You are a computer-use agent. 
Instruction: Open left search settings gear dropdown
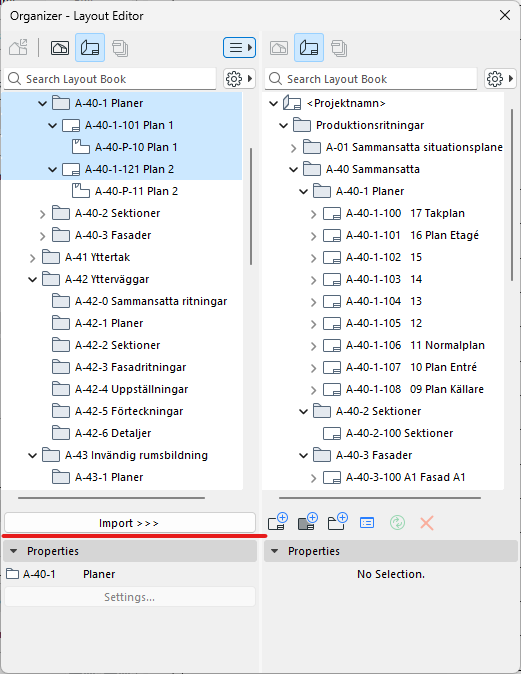tap(239, 79)
